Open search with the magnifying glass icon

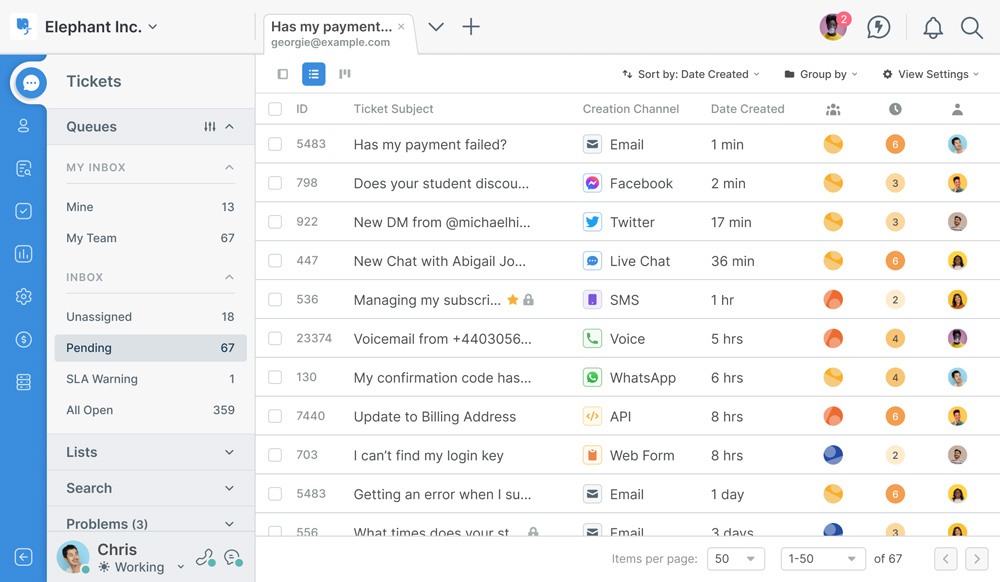pyautogui.click(x=971, y=27)
